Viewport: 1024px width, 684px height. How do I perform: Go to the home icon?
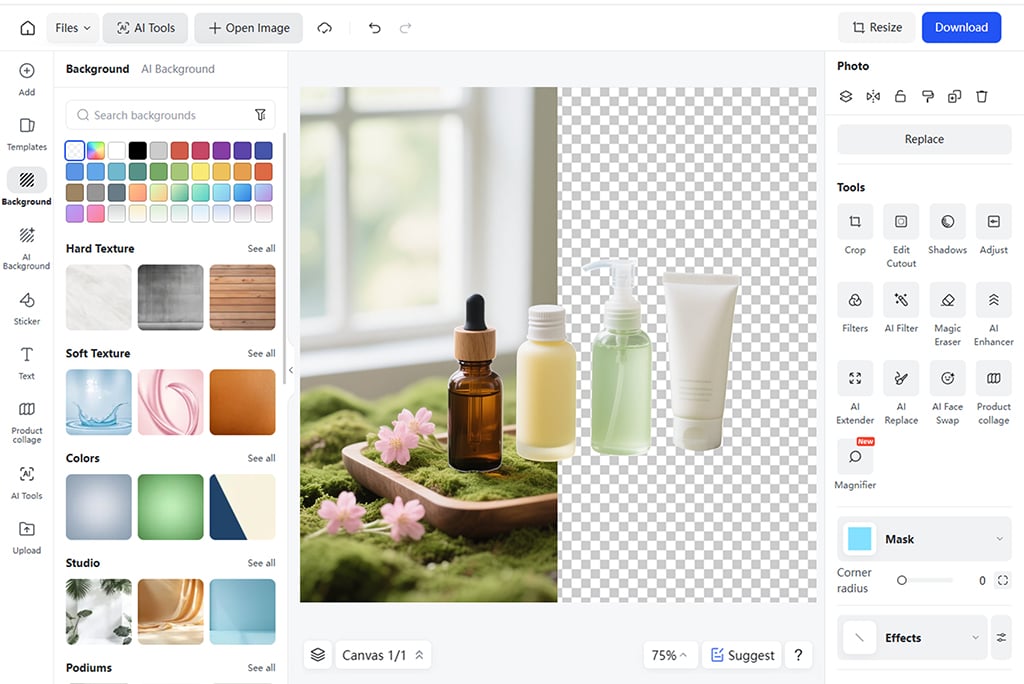(27, 27)
